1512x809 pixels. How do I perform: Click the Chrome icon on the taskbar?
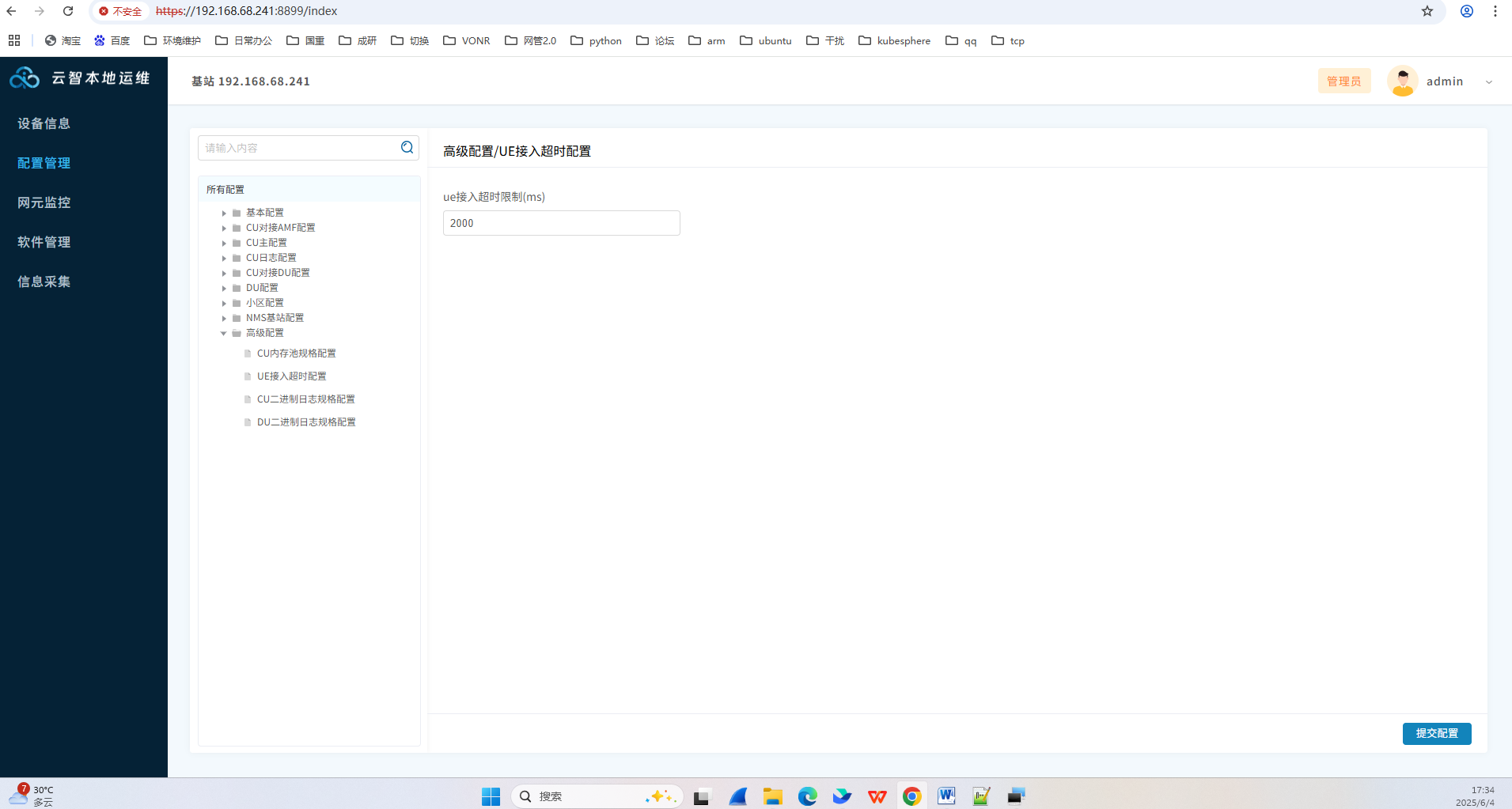coord(911,796)
